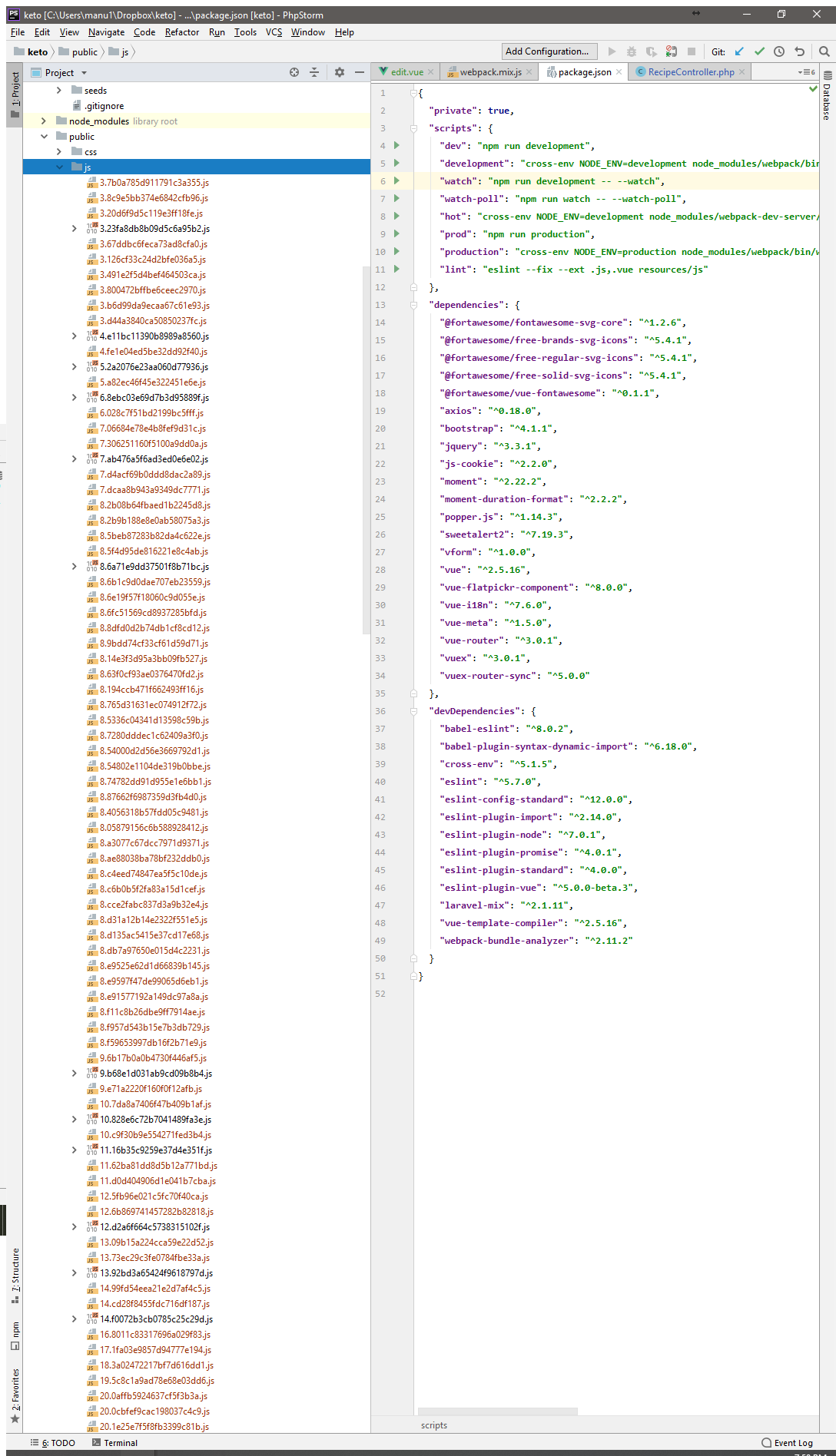The width and height of the screenshot is (836, 1456).
Task: Run the "dev" script gutter arrow
Action: 396,145
